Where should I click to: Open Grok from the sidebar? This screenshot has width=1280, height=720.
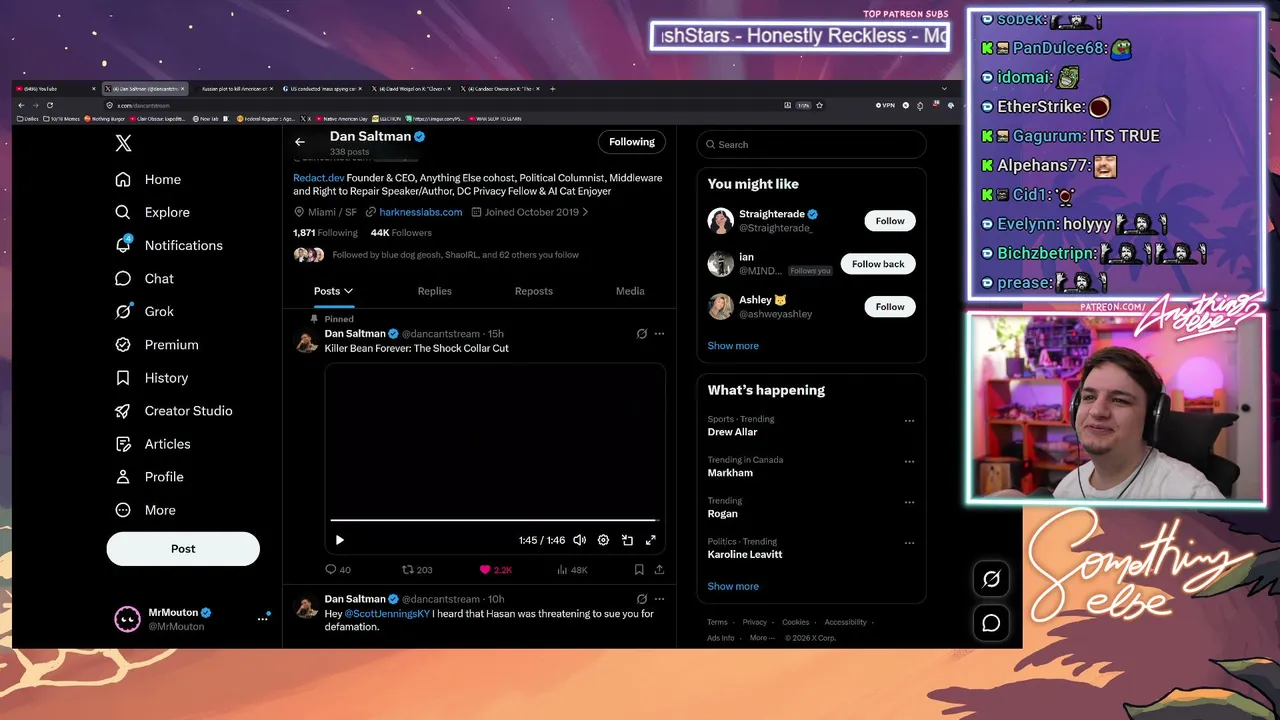coord(144,311)
